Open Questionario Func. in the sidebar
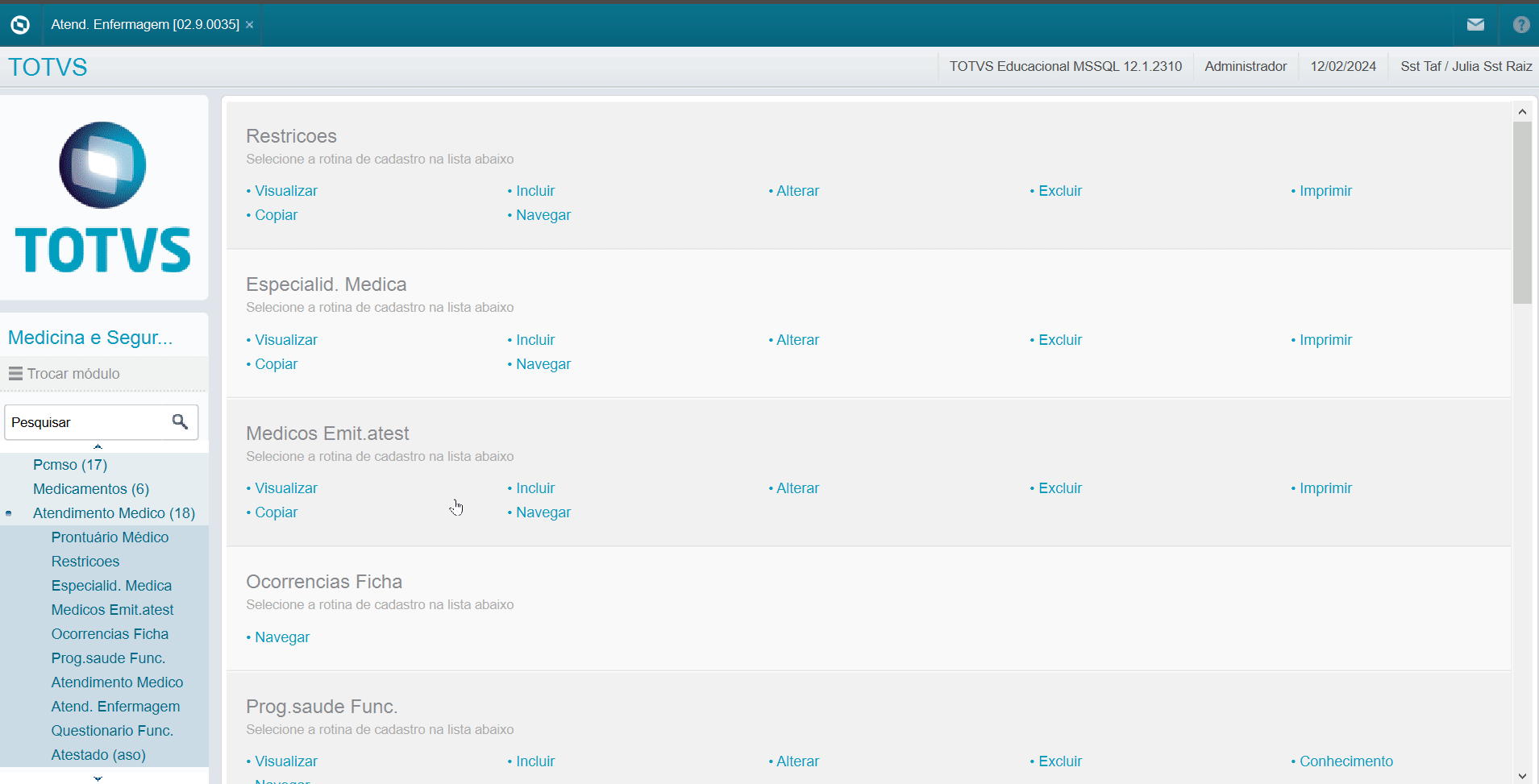 (112, 731)
